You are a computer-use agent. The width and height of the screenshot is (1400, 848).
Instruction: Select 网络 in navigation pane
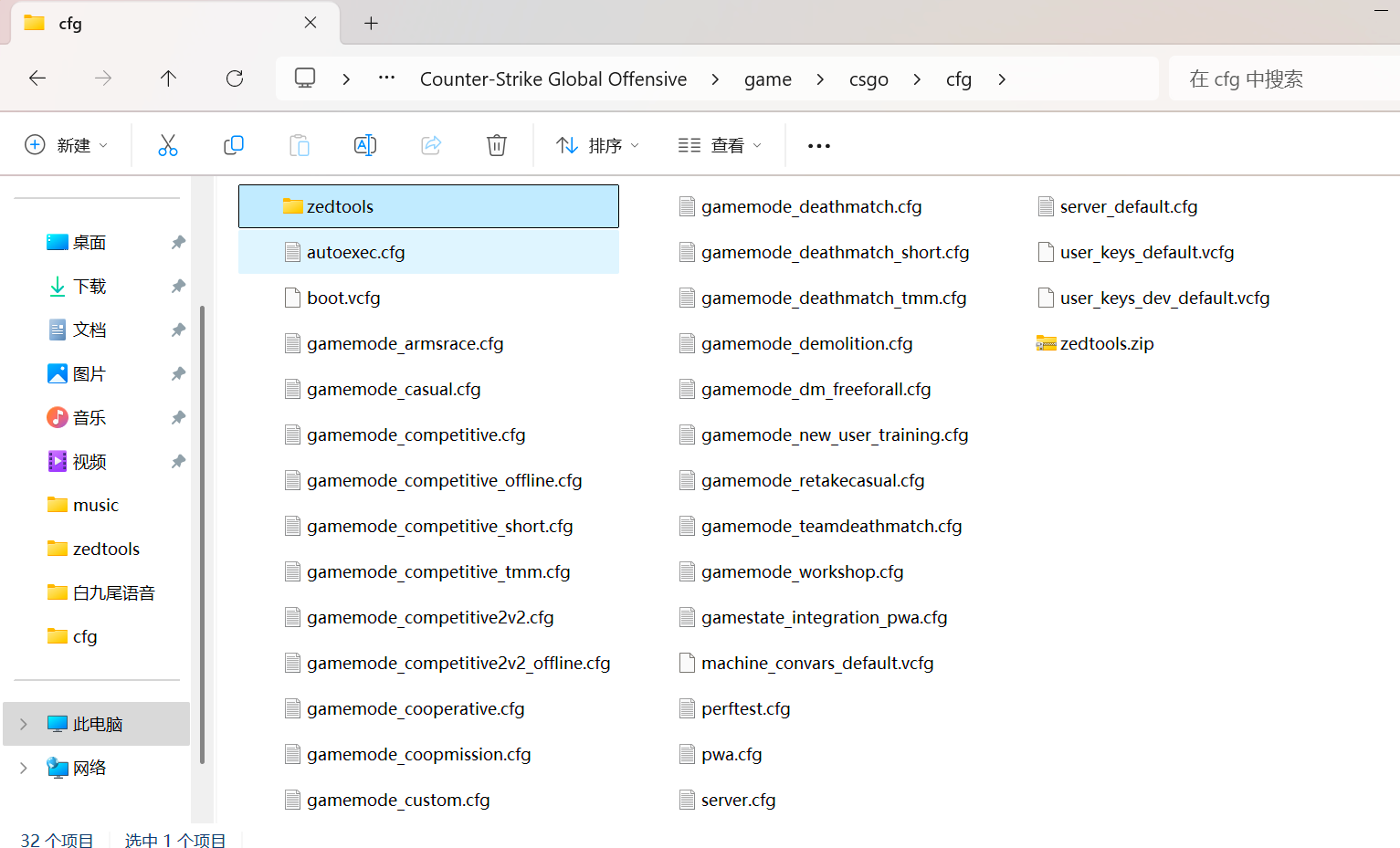coord(97,768)
